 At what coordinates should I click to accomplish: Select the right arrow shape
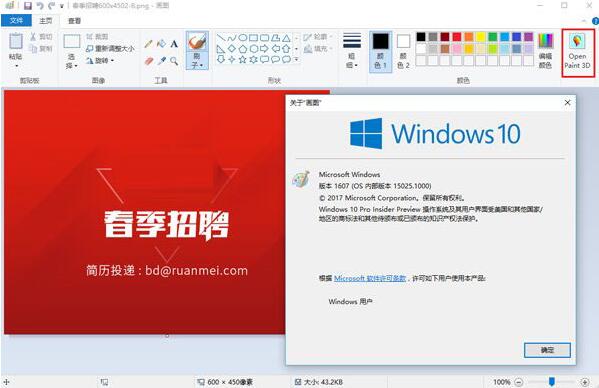coord(264,49)
